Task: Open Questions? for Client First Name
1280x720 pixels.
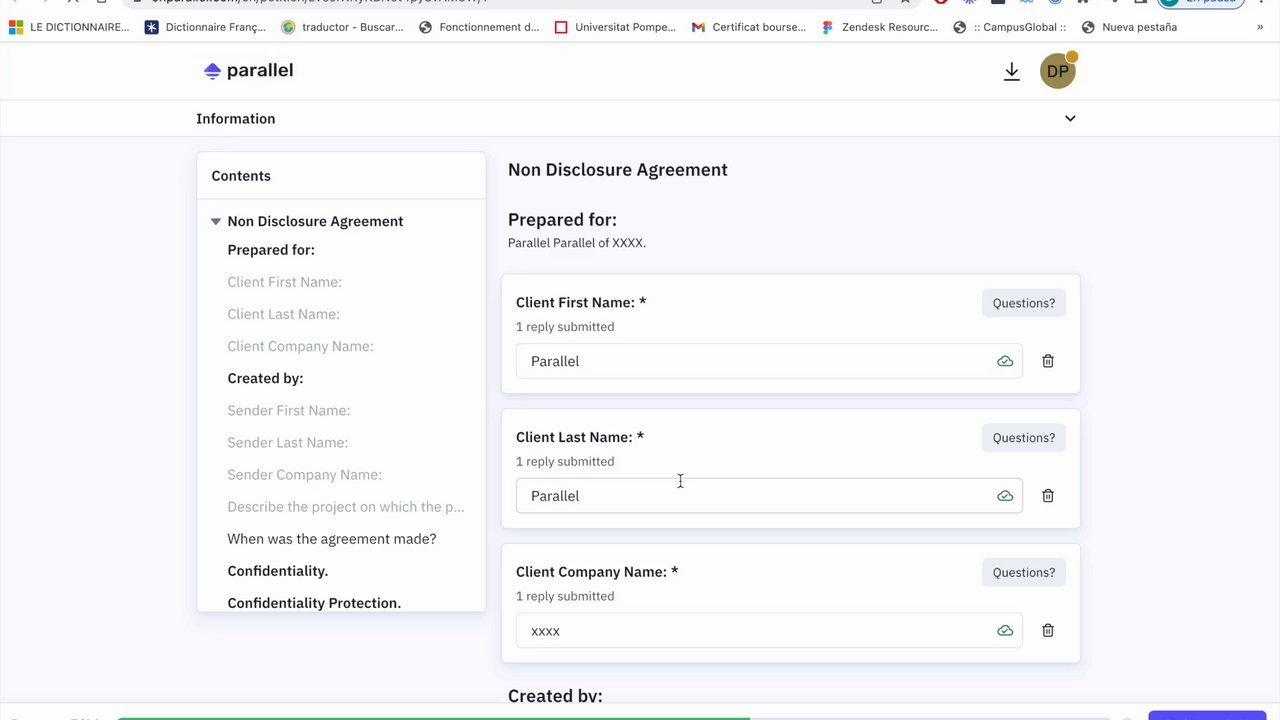Action: 1023,303
